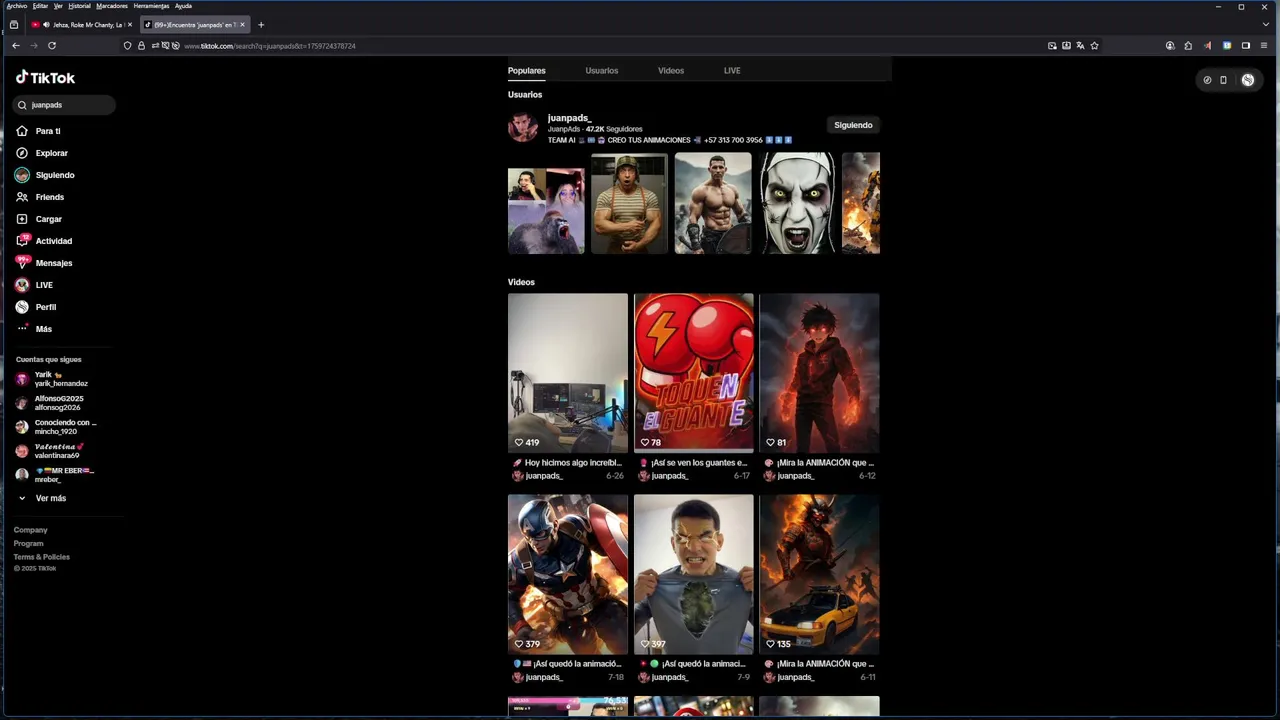Expand the Program footer section
This screenshot has width=1280, height=720.
click(29, 543)
